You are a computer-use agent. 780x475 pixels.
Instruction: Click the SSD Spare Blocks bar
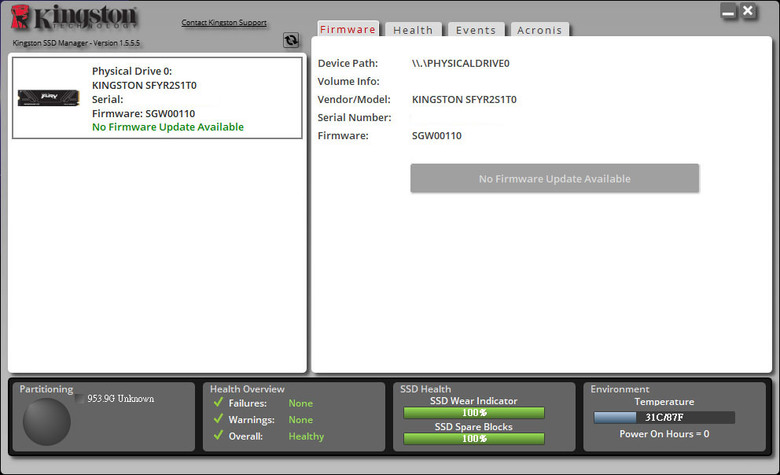[474, 438]
